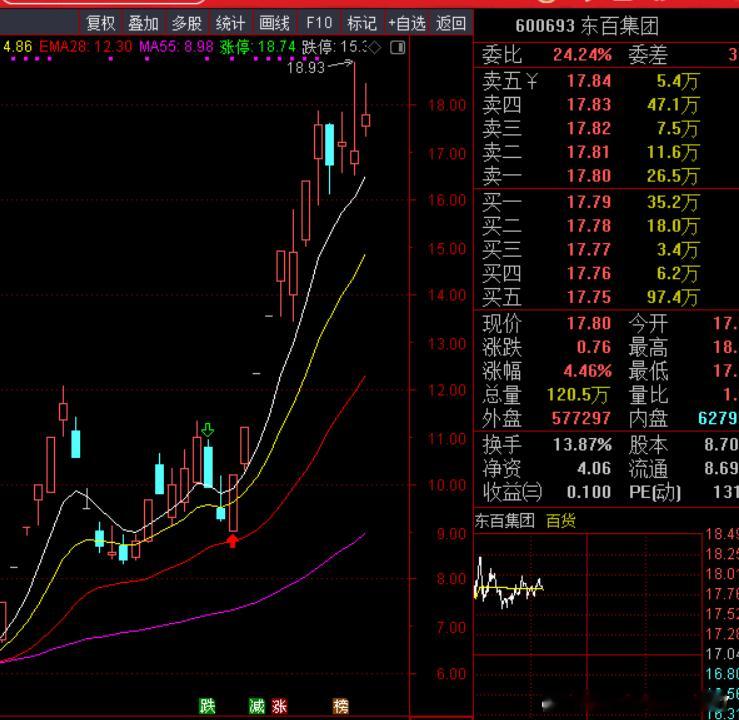
Task: Click the 东百集团 label above intraday chart
Action: tap(505, 520)
